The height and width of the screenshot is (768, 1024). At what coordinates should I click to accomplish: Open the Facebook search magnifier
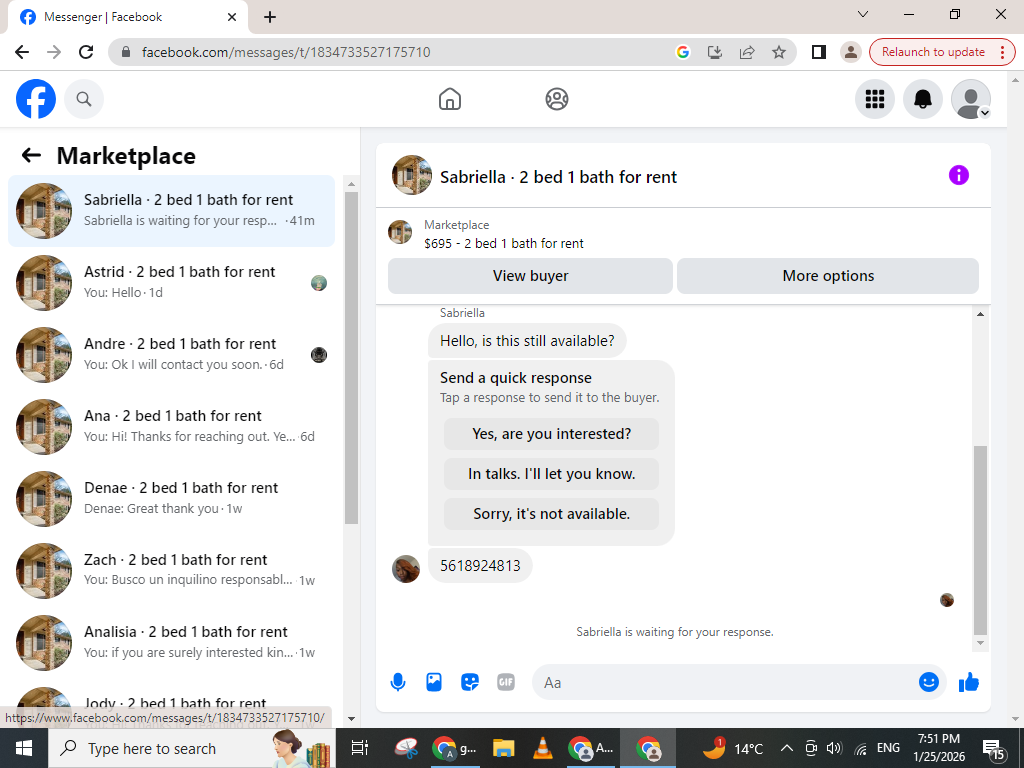84,99
